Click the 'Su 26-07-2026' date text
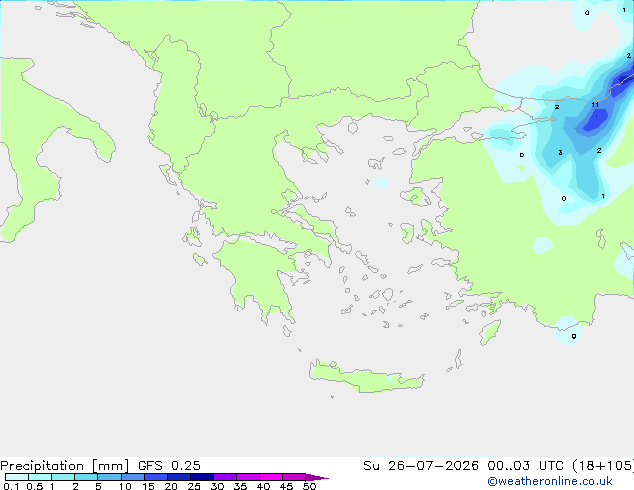The image size is (634, 490). point(421,466)
